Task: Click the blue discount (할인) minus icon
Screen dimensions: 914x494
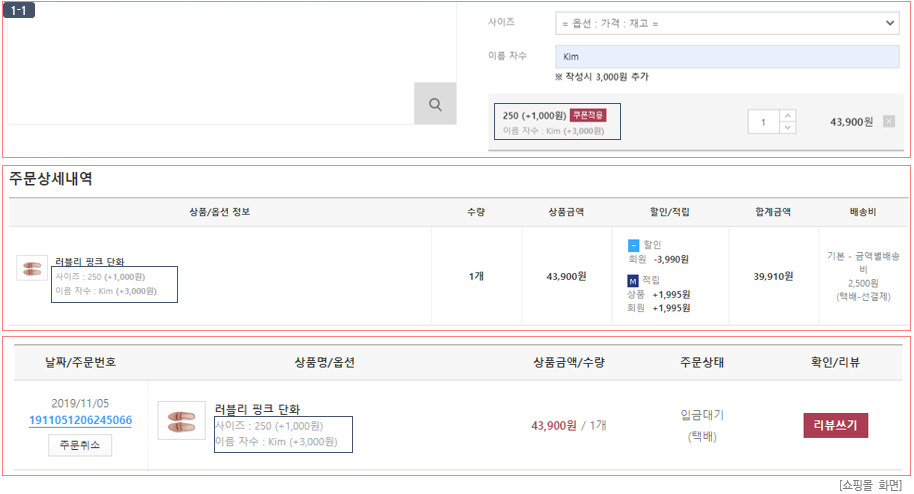Action: click(633, 245)
